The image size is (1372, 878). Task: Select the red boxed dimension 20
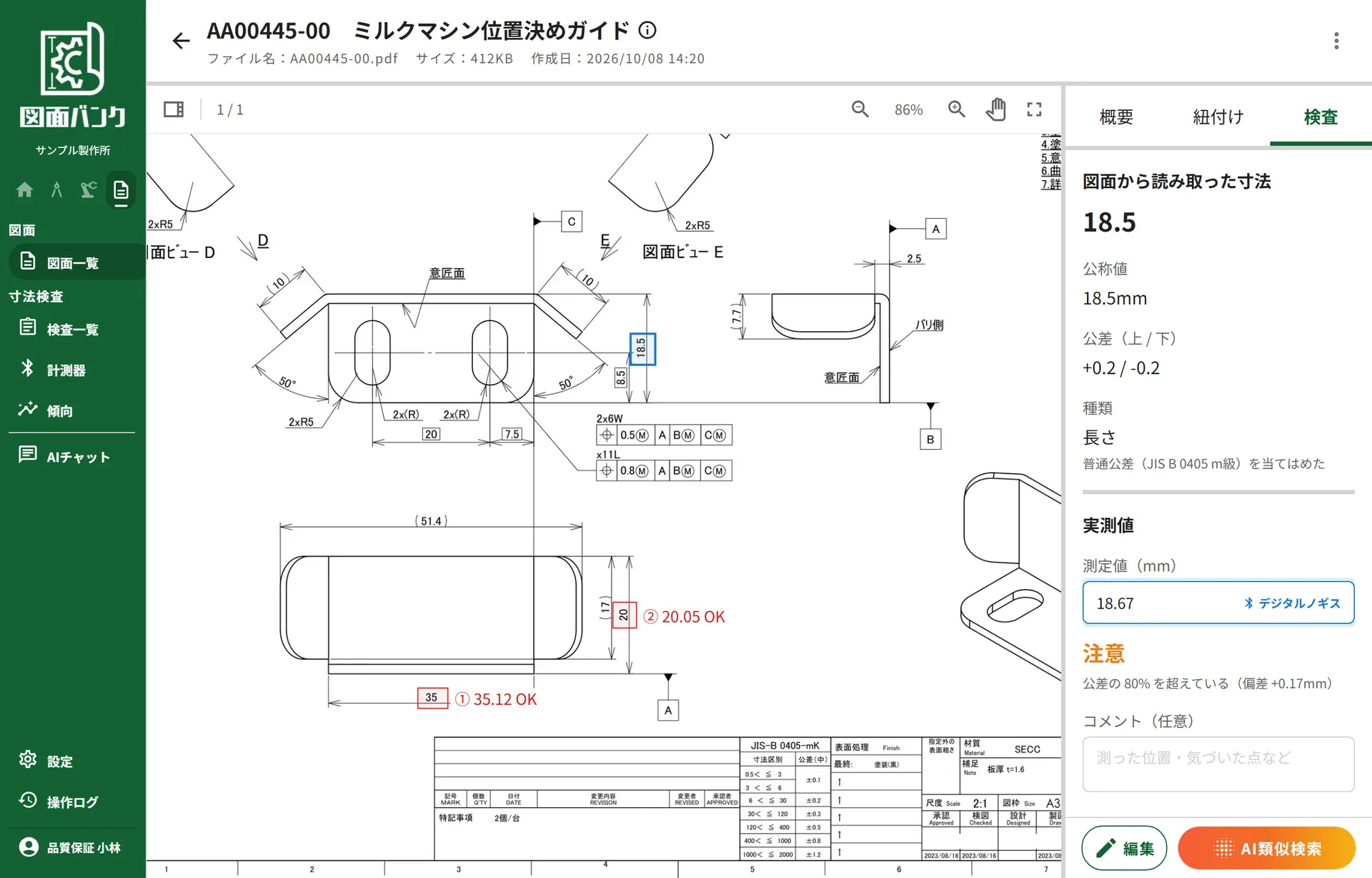point(624,615)
